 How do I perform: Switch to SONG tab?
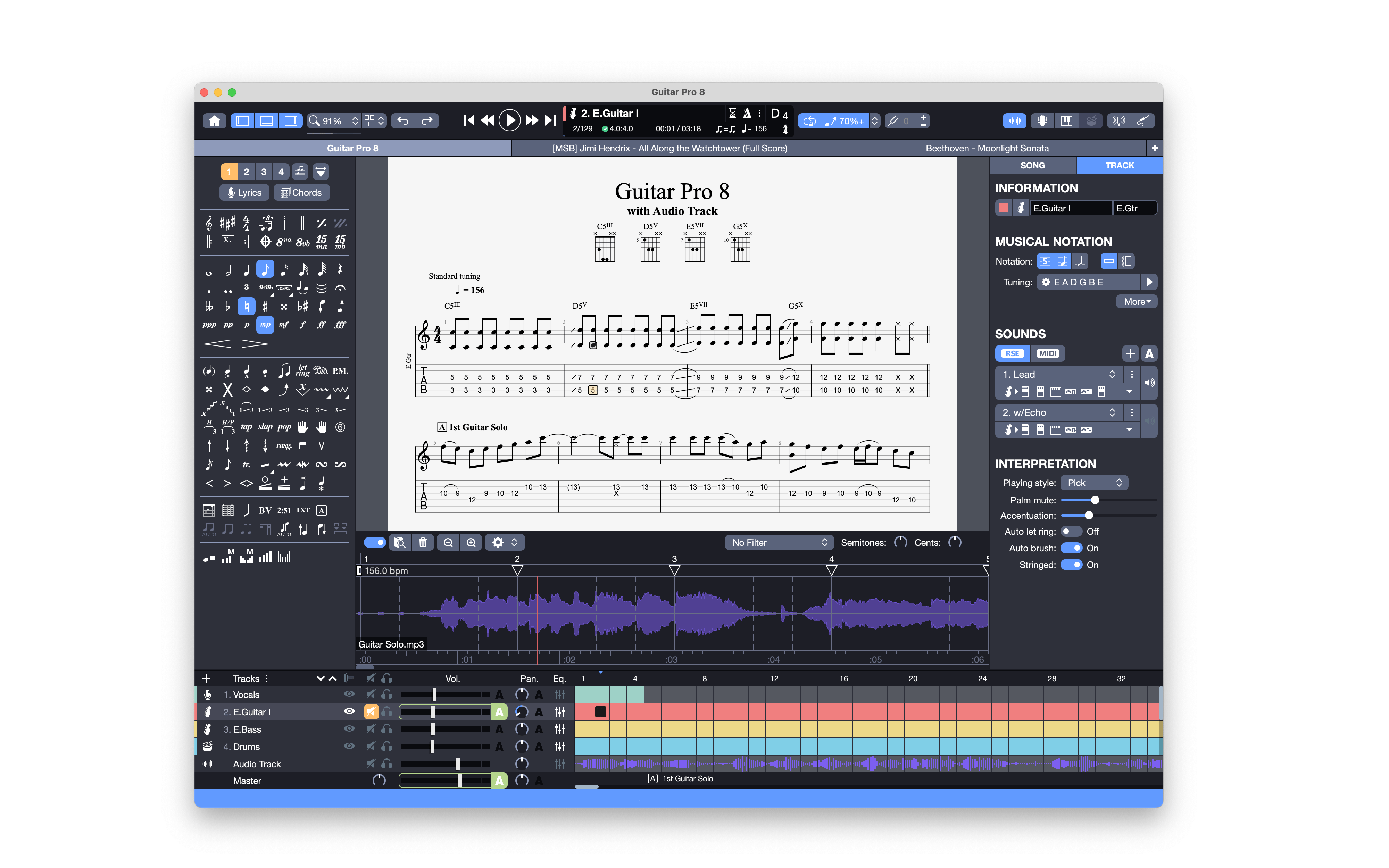[1033, 165]
